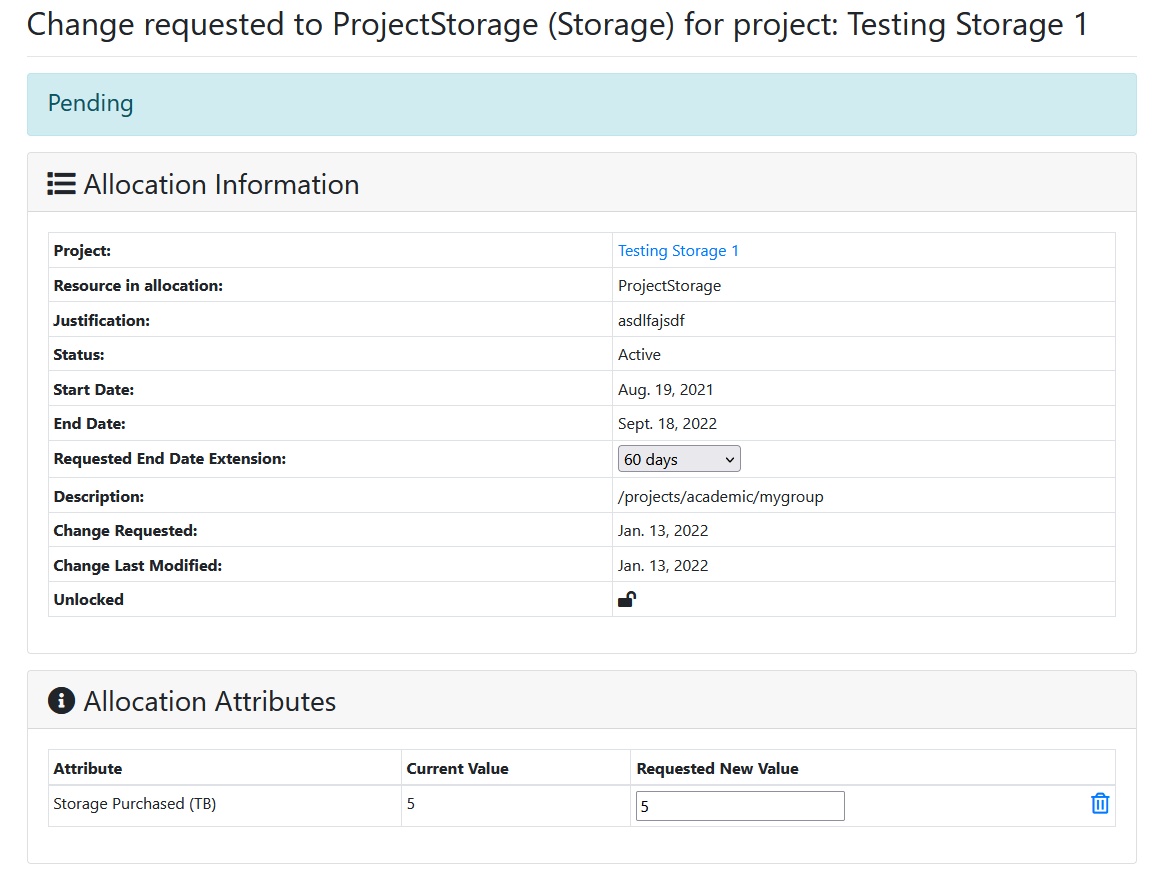Viewport: 1165px width, 875px height.
Task: Click the Change Last Modified date value
Action: (x=663, y=566)
